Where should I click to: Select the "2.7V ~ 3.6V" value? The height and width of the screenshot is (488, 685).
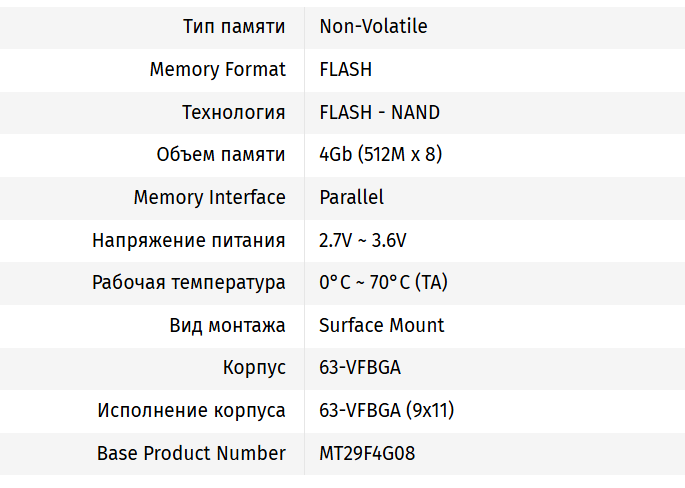363,240
